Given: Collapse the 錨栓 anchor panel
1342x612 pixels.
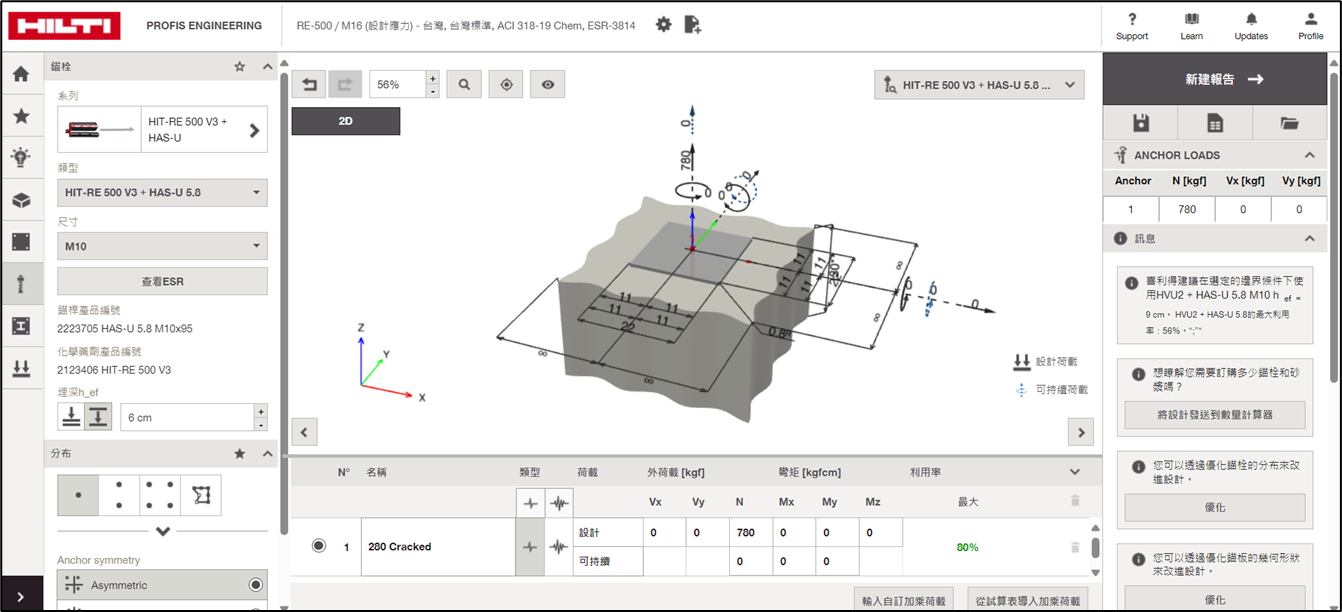Looking at the screenshot, I should point(267,67).
